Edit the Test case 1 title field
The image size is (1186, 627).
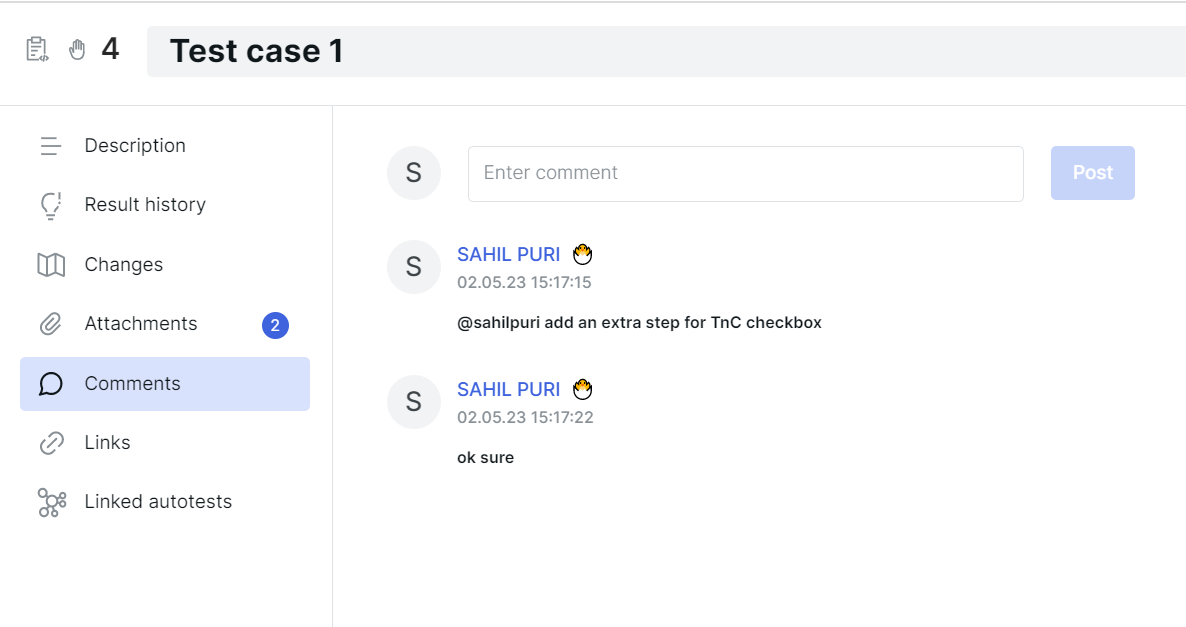666,51
